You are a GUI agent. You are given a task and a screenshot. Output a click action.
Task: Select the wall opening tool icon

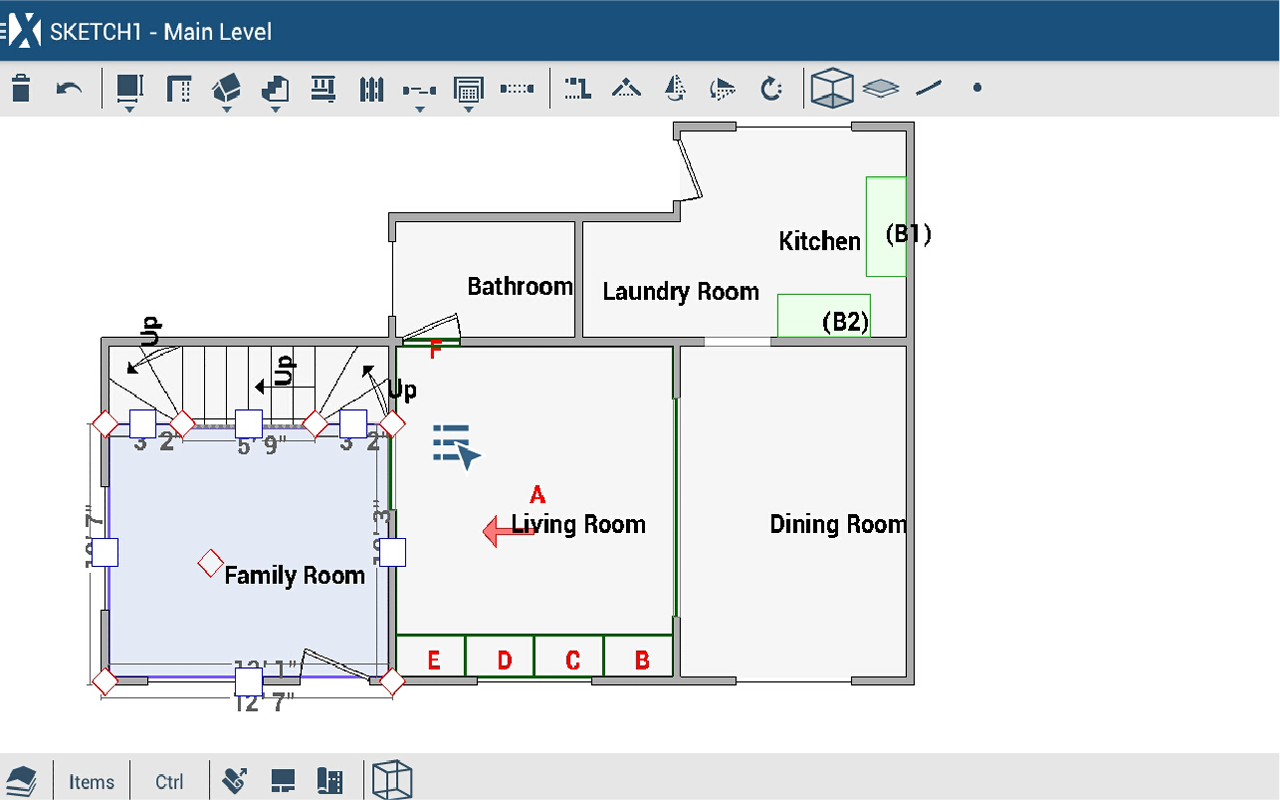[x=179, y=89]
